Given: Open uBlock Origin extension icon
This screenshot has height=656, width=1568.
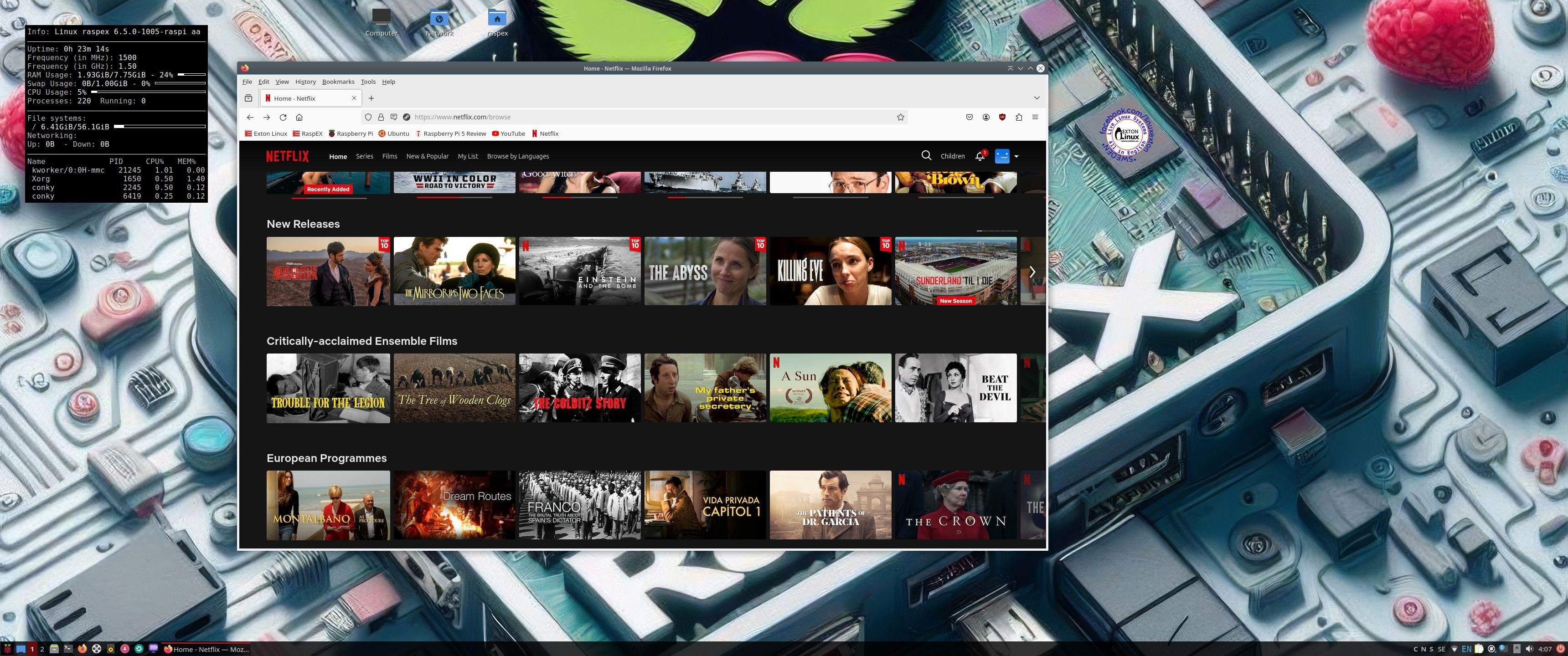Looking at the screenshot, I should coord(1002,117).
